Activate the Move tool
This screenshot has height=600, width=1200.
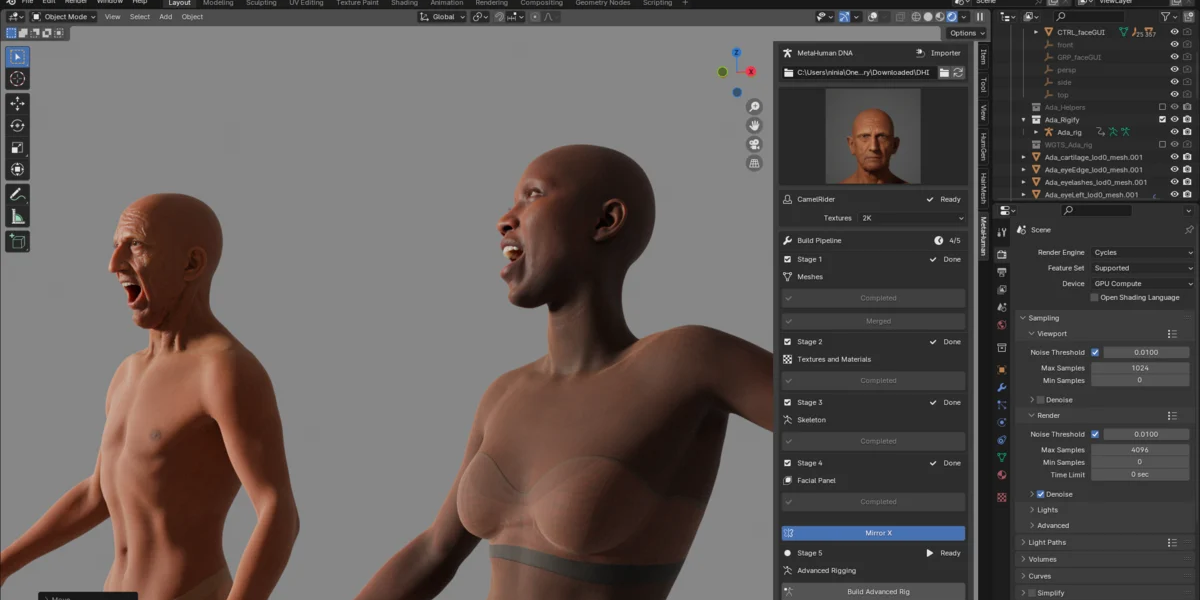17,103
